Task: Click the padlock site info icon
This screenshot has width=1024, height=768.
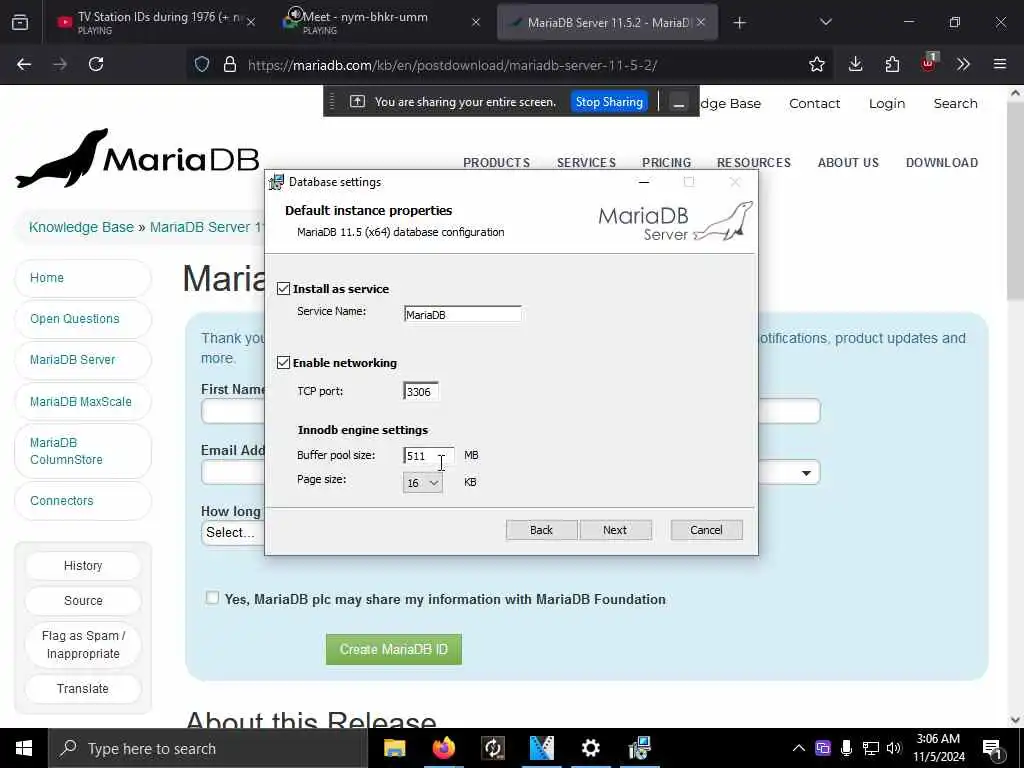Action: (230, 65)
